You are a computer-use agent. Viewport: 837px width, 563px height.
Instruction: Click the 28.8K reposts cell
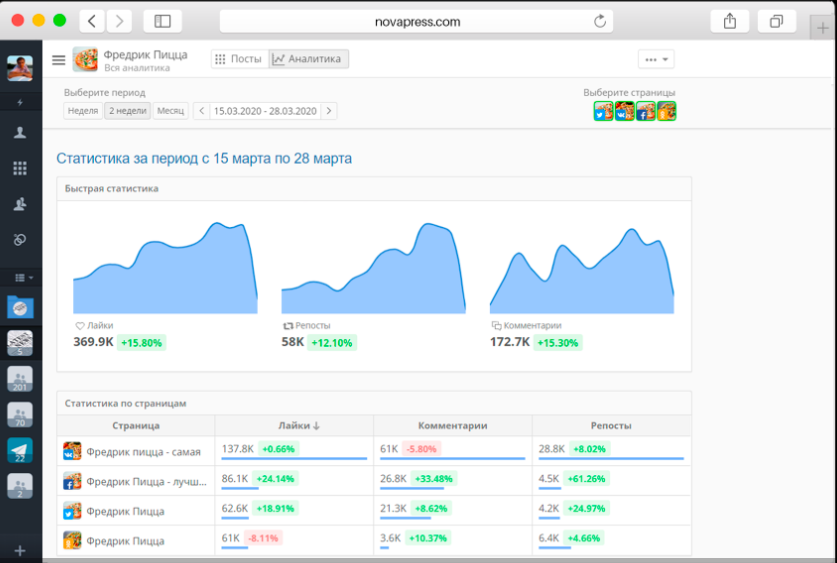pyautogui.click(x=611, y=451)
